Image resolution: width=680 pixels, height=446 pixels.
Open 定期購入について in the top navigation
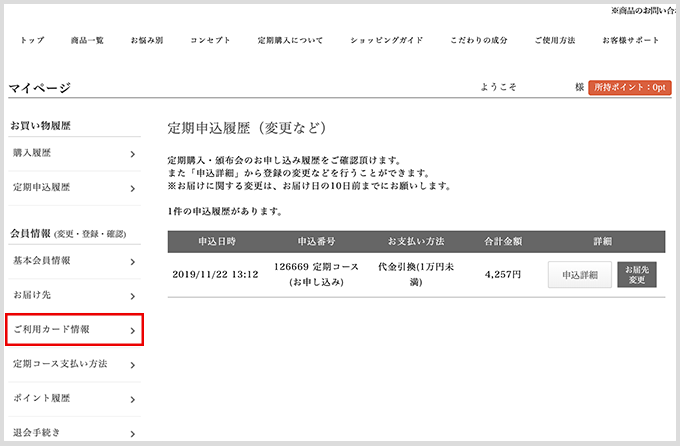[290, 40]
